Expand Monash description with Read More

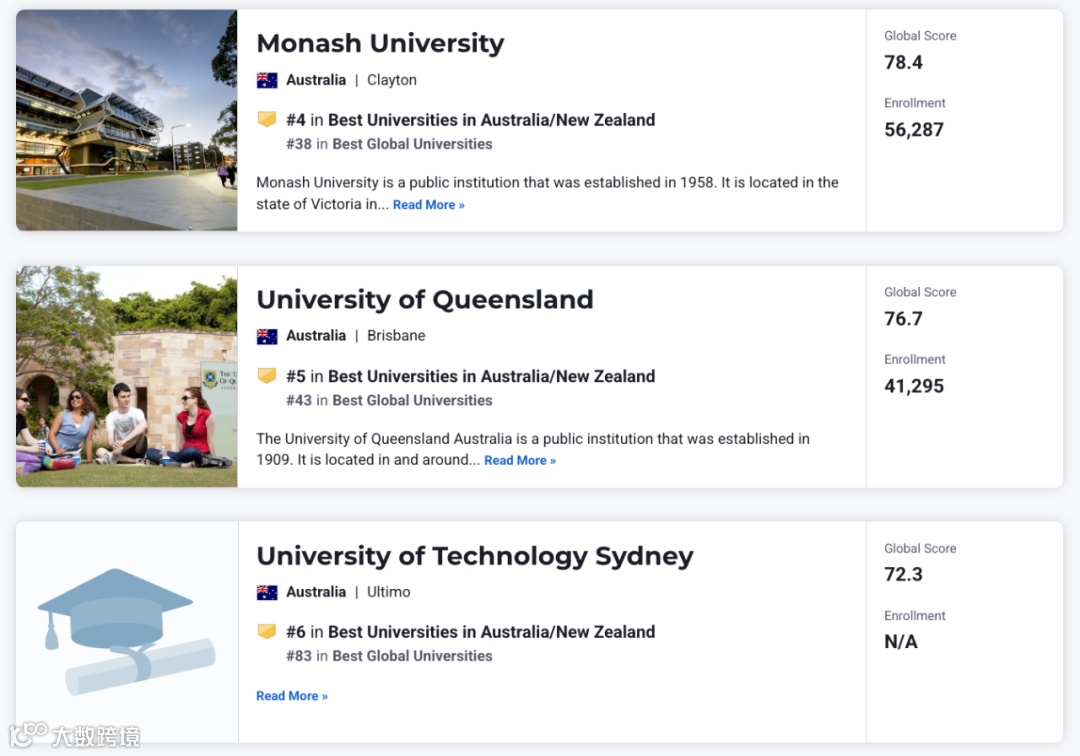coord(428,205)
